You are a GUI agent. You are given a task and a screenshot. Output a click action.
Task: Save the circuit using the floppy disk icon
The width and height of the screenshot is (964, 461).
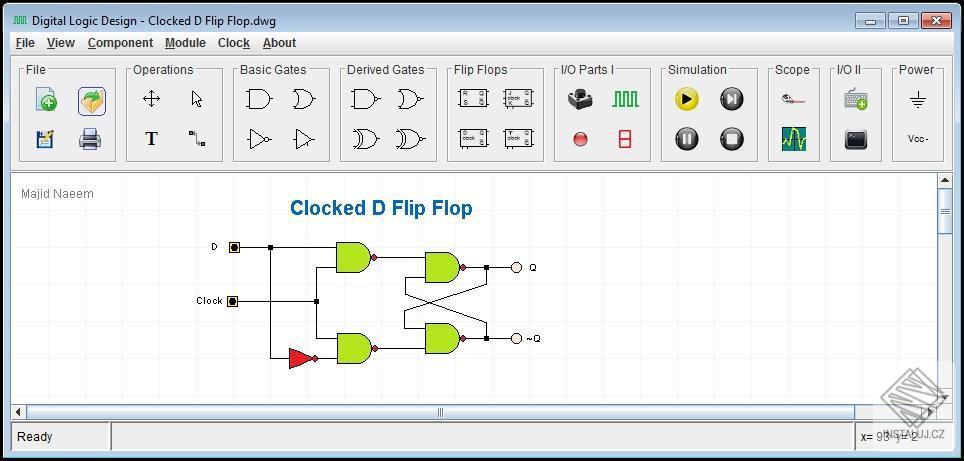[45, 140]
